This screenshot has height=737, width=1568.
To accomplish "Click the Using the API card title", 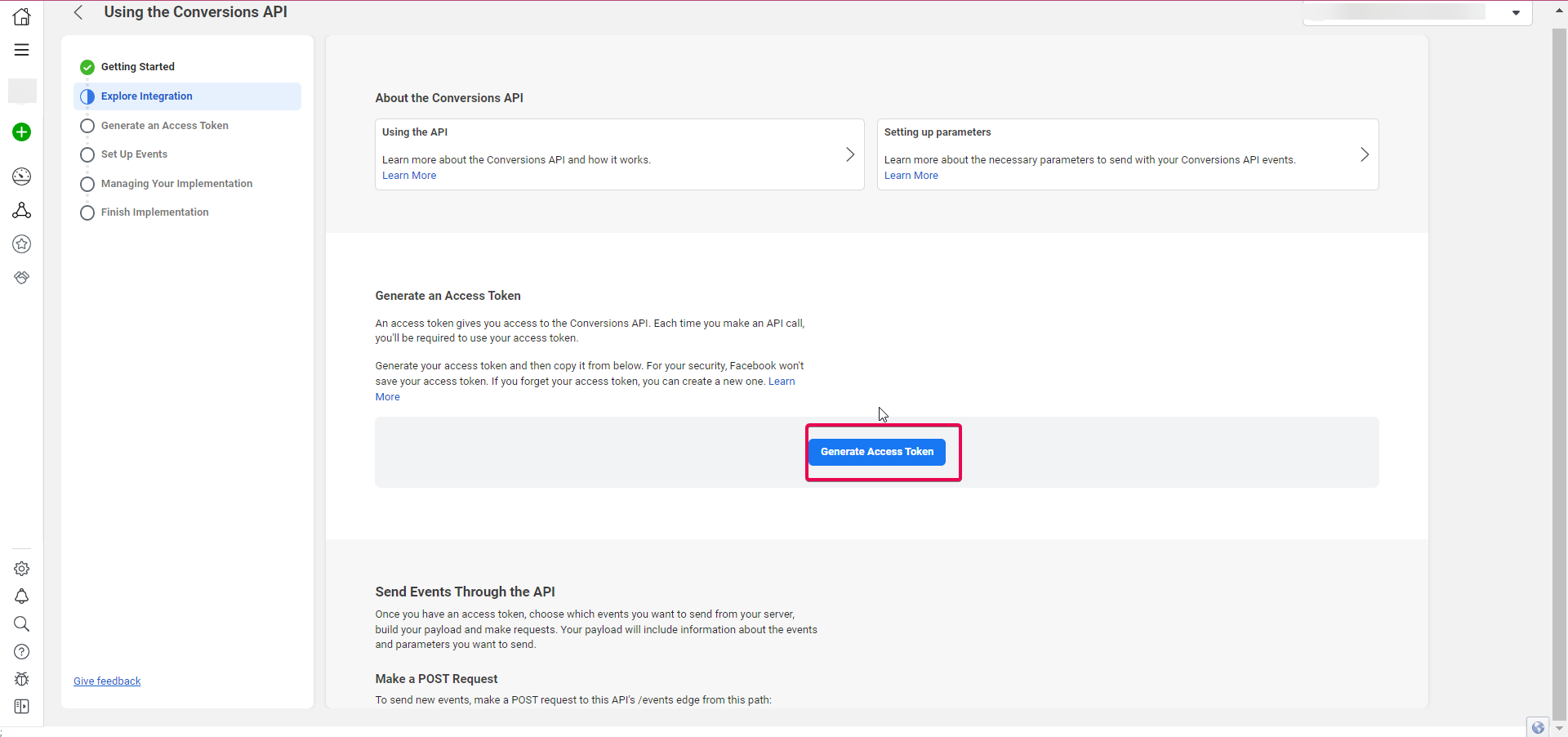I will coord(415,132).
